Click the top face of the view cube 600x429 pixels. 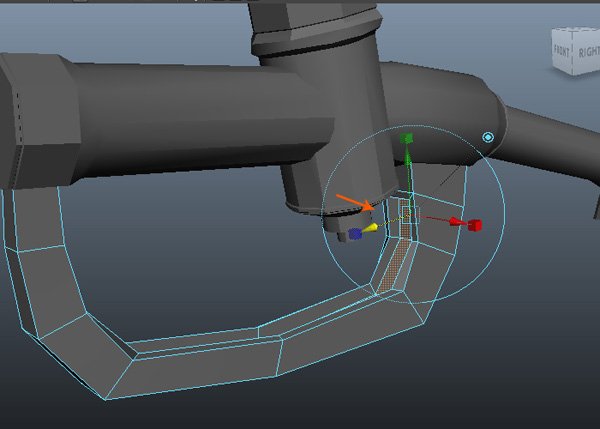[577, 31]
